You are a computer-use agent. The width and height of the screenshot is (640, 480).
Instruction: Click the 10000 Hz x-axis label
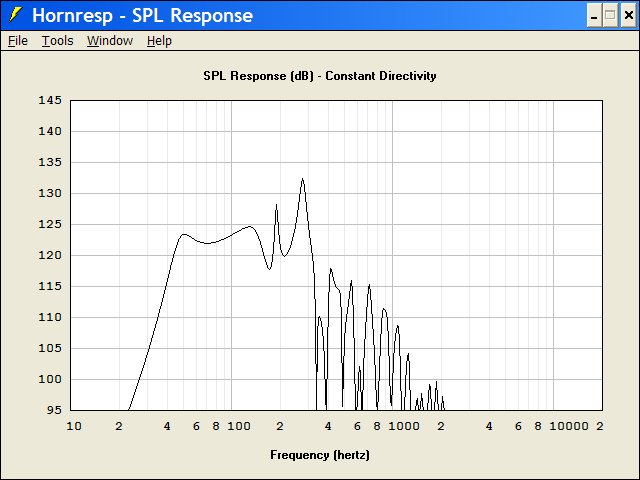(x=569, y=426)
